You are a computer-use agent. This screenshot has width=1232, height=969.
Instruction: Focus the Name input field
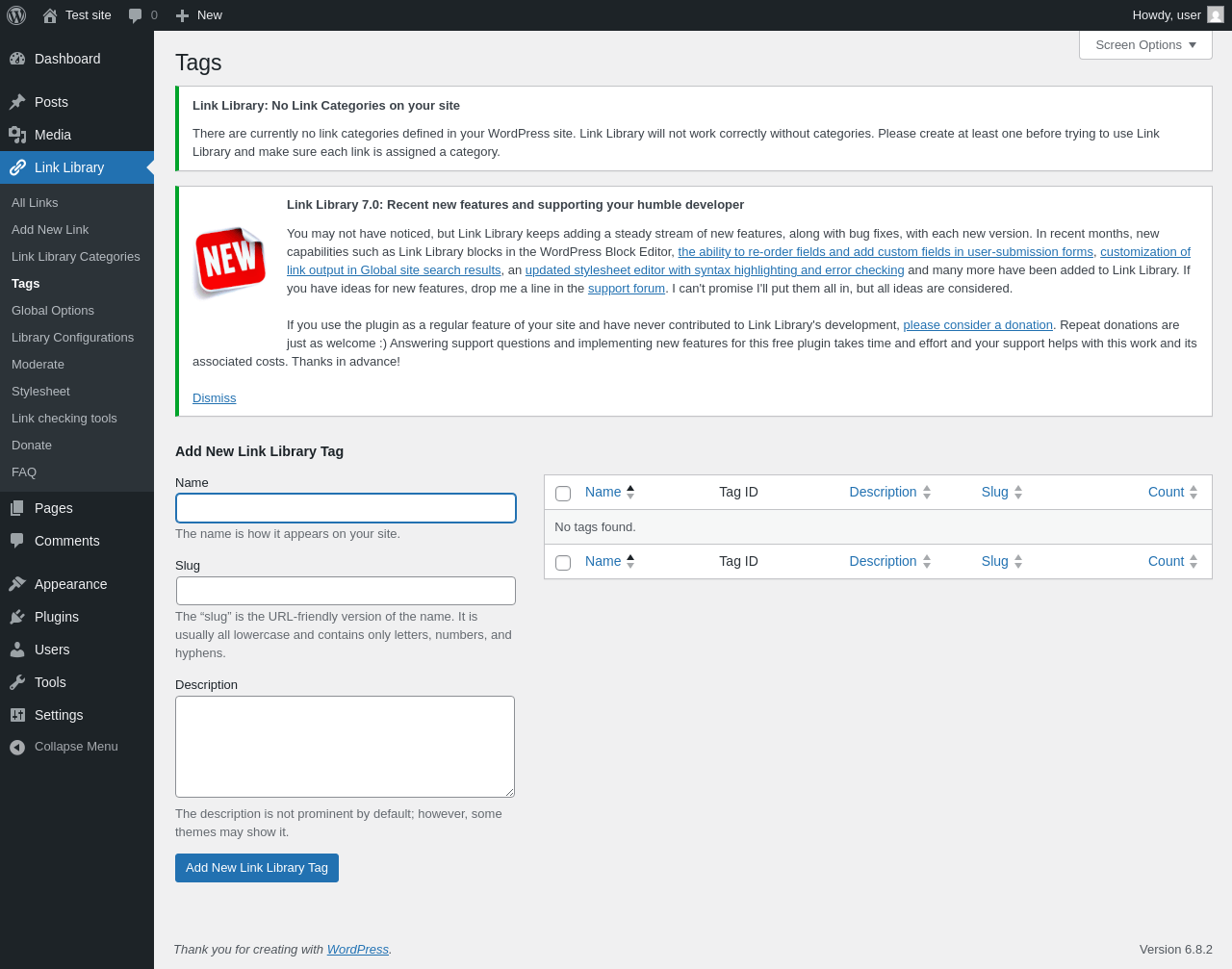[x=346, y=508]
